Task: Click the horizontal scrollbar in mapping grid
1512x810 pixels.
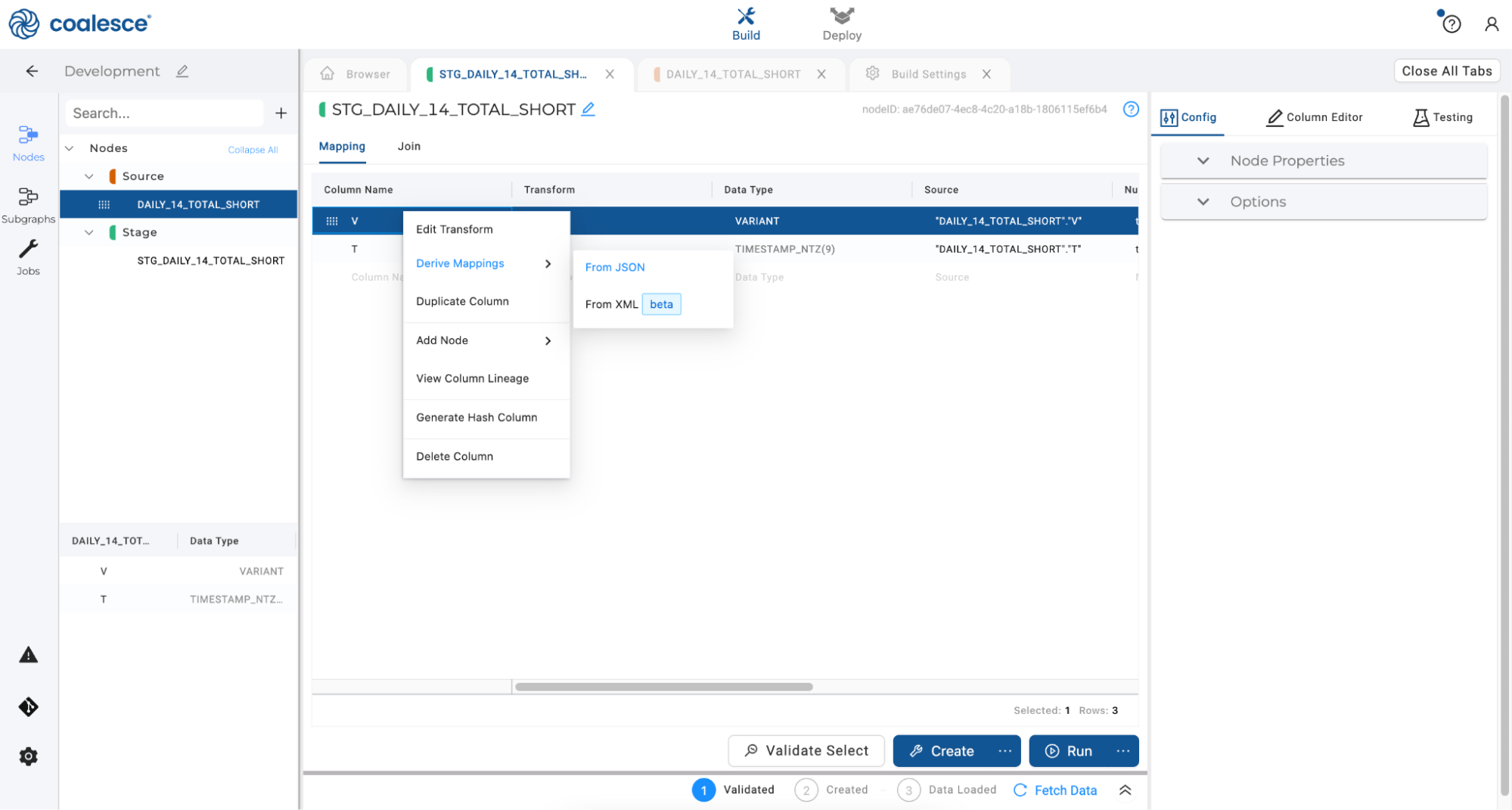Action: 663,687
